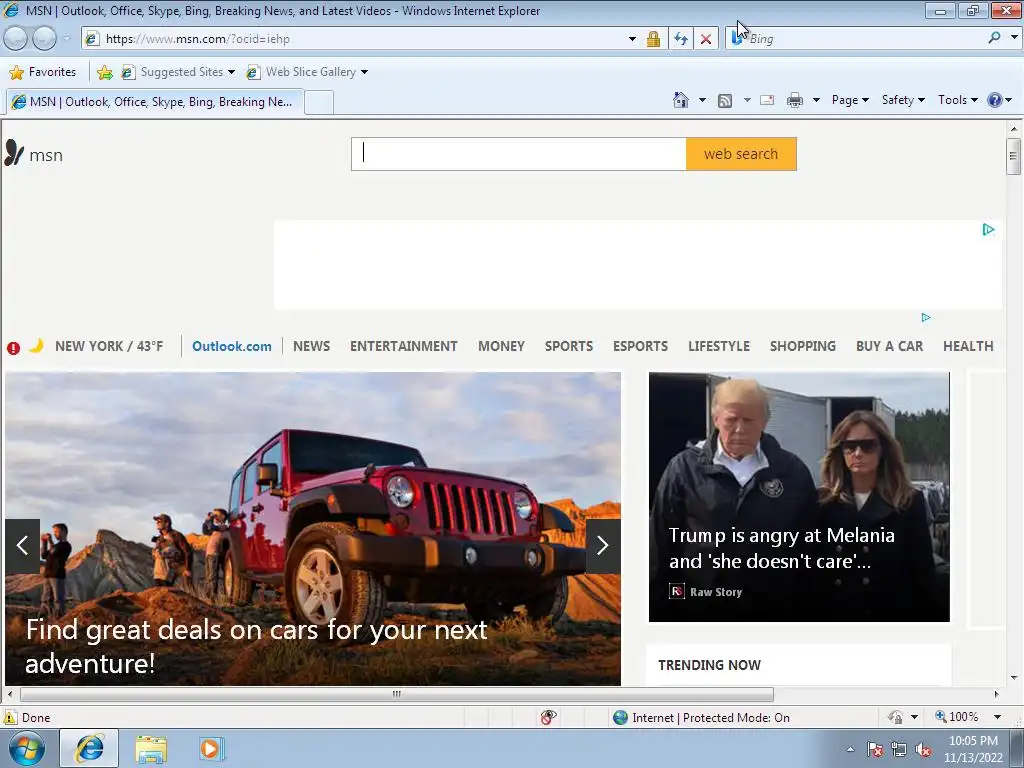Click the Forward navigation button
1024x768 pixels.
click(x=44, y=39)
